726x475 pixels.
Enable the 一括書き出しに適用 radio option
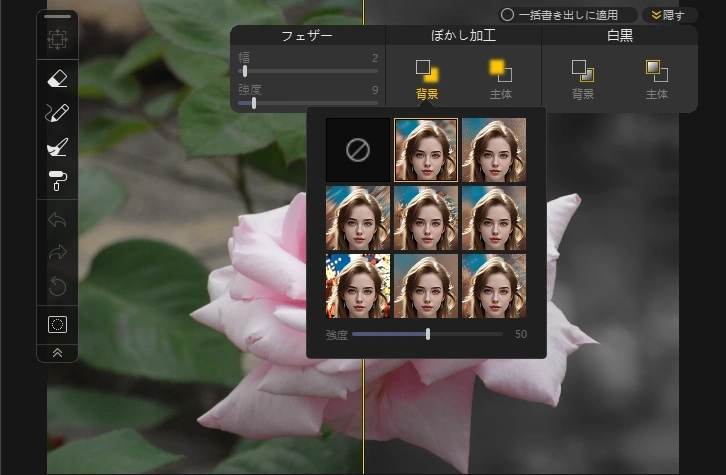pyautogui.click(x=508, y=15)
